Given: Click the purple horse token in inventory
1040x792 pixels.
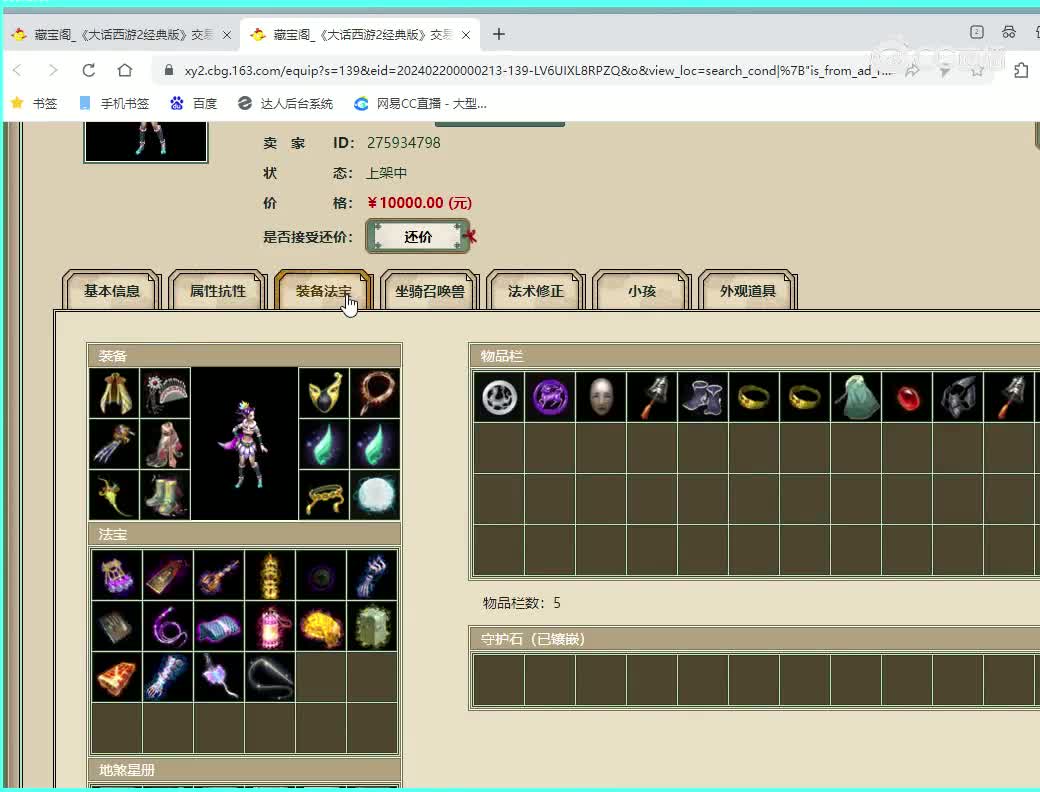Looking at the screenshot, I should click(550, 397).
